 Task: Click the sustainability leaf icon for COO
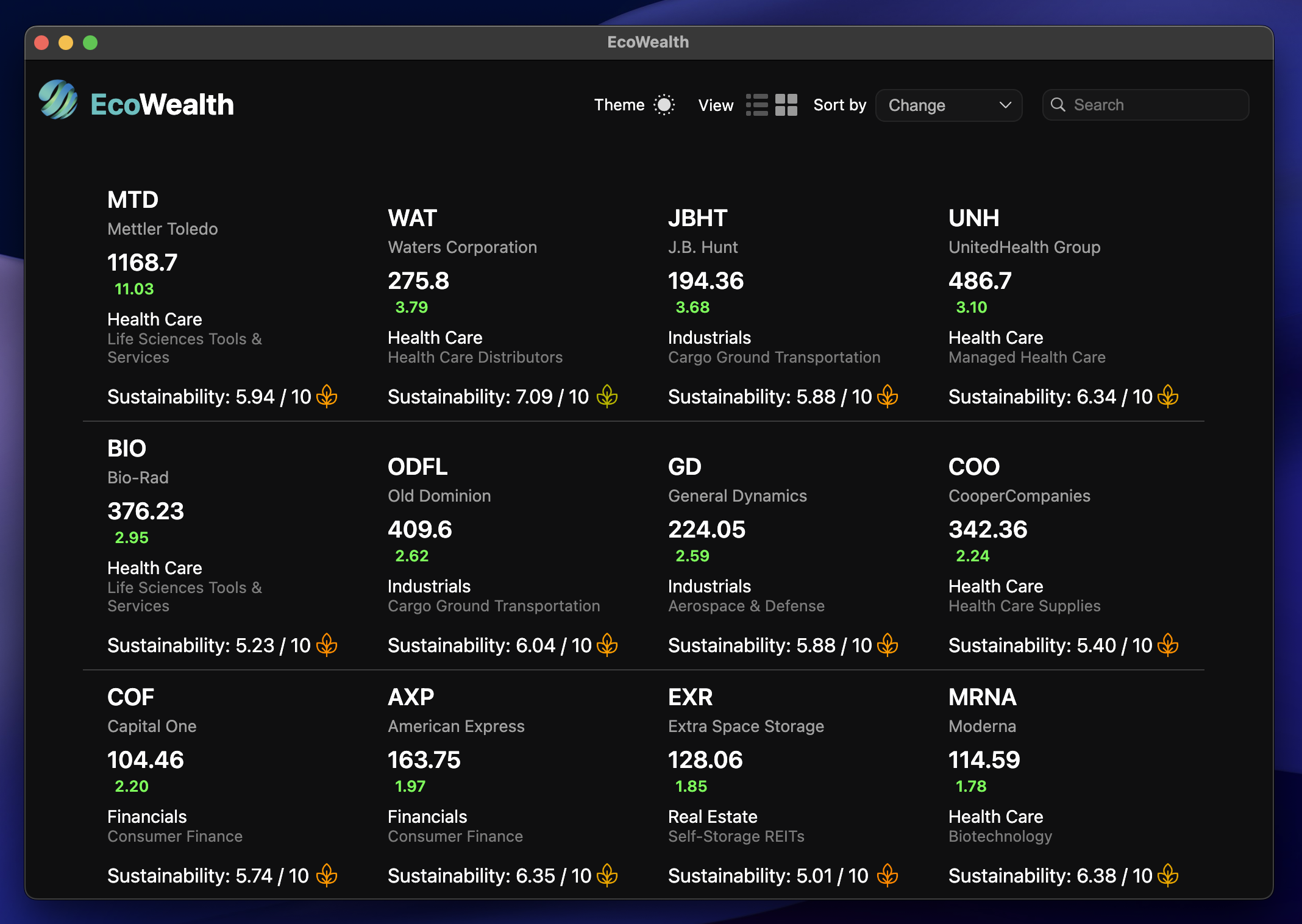click(x=1168, y=645)
